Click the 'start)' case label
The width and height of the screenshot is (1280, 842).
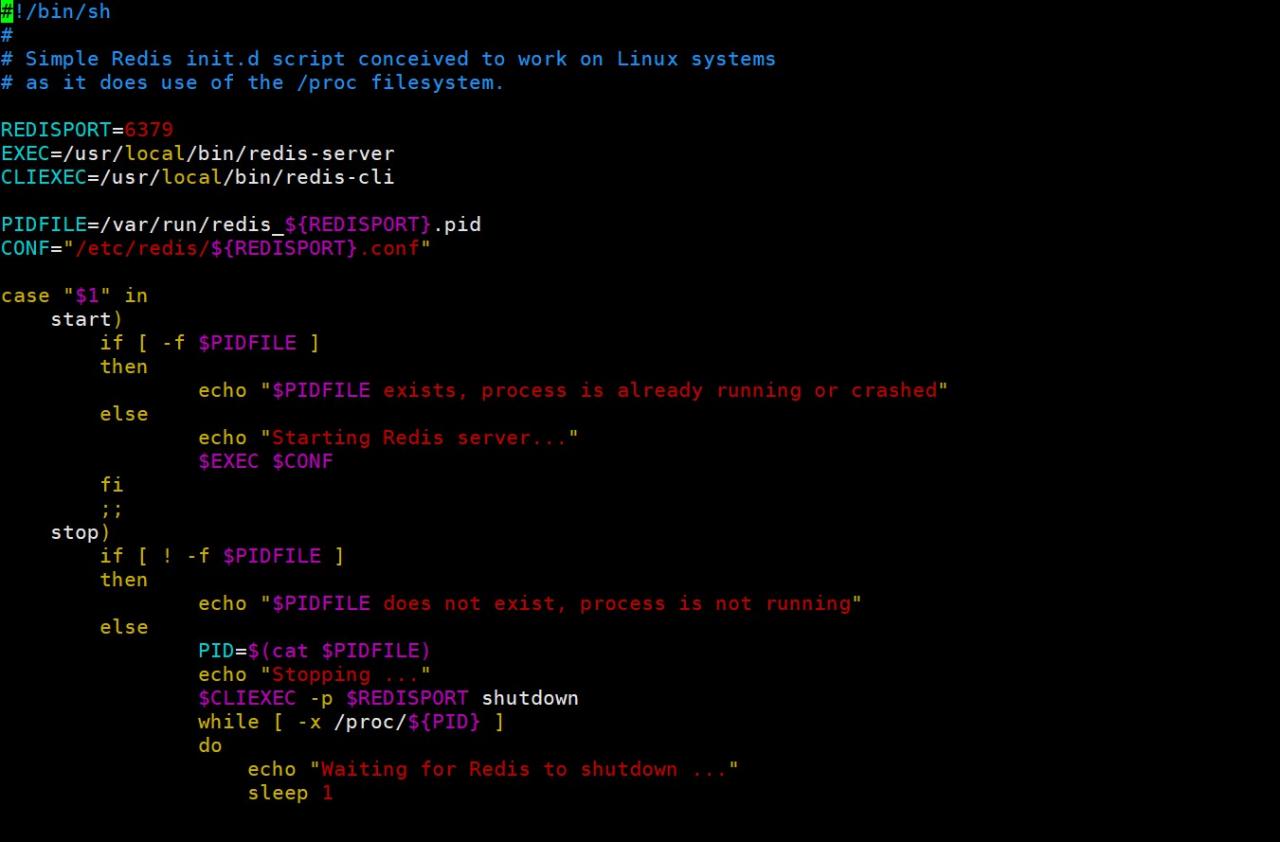87,320
